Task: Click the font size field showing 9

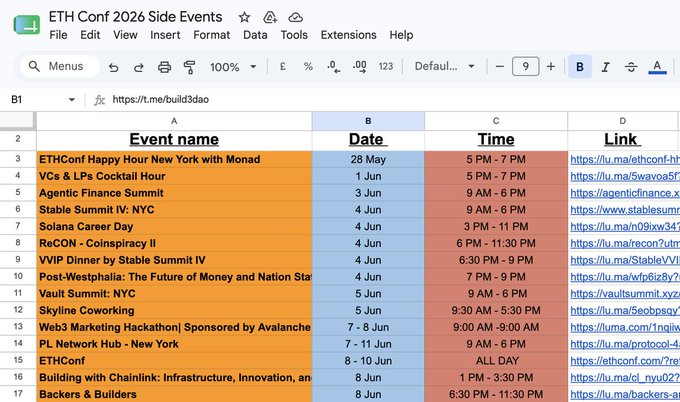Action: click(525, 66)
